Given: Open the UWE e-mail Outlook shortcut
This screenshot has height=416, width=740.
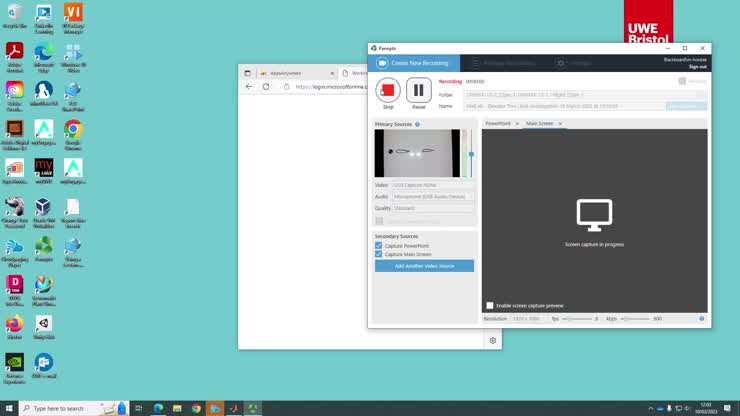Looking at the screenshot, I should (x=44, y=366).
